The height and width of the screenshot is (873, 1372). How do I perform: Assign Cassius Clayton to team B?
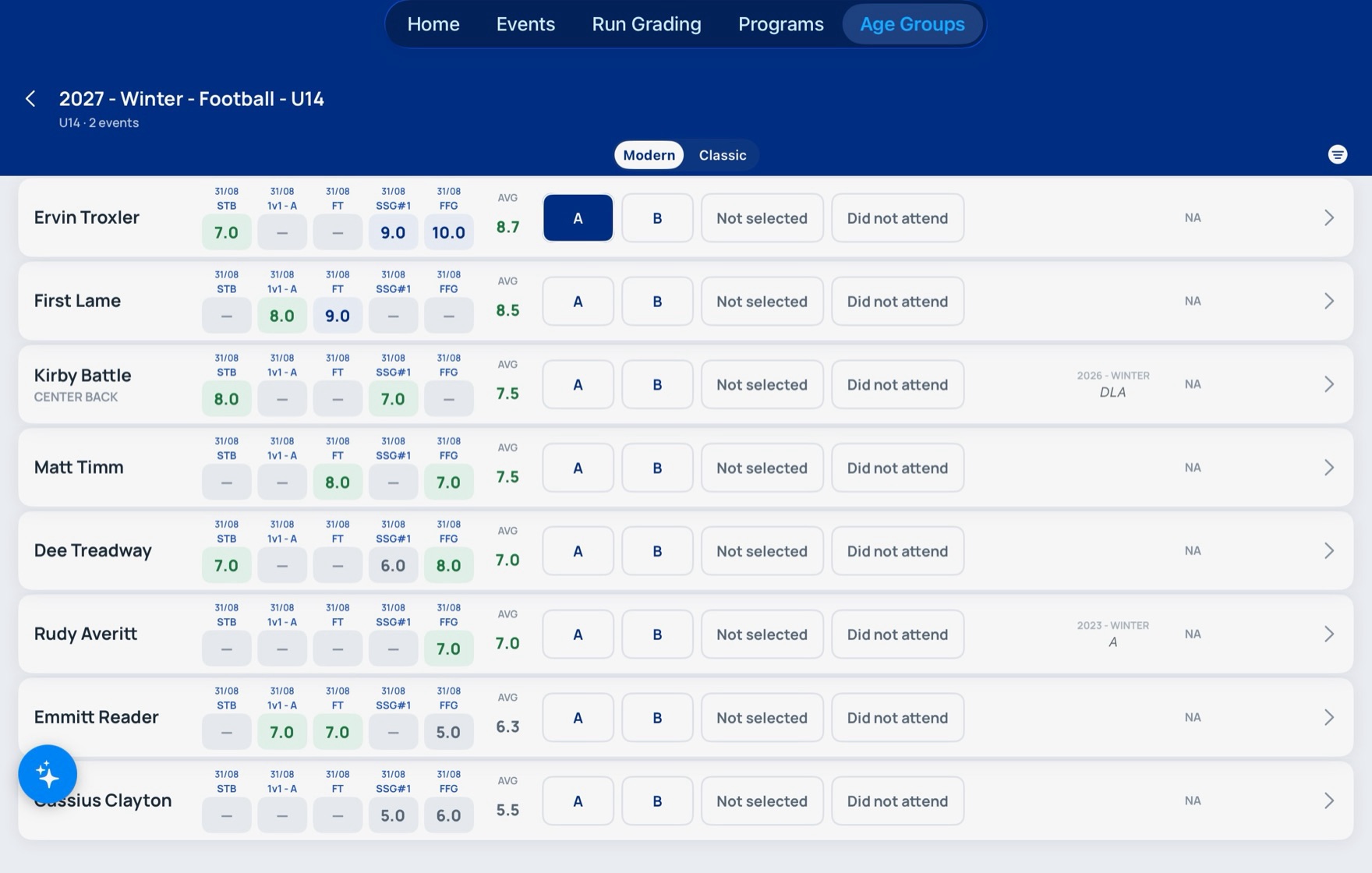657,801
